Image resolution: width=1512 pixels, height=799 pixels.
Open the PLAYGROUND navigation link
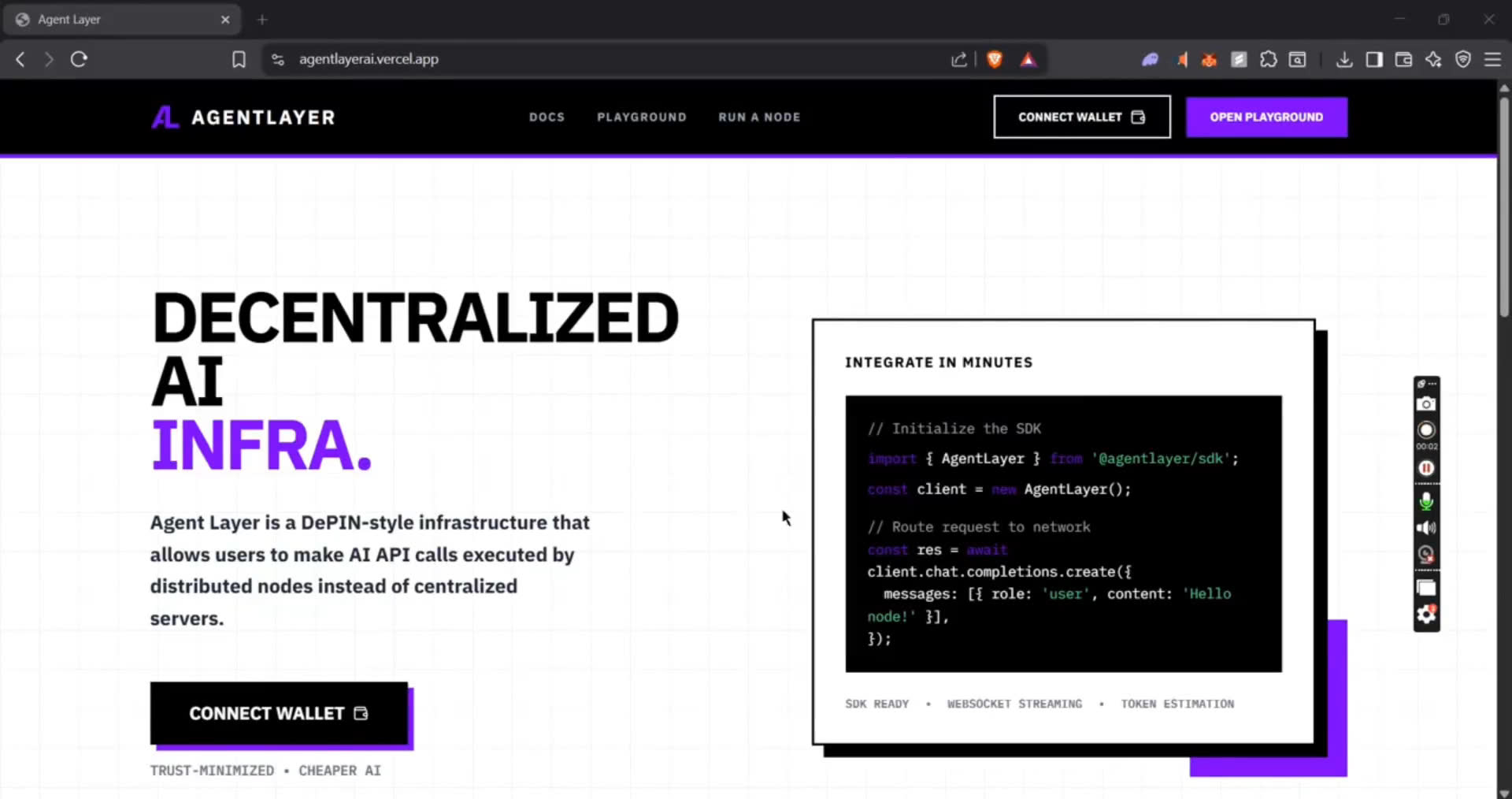tap(642, 117)
